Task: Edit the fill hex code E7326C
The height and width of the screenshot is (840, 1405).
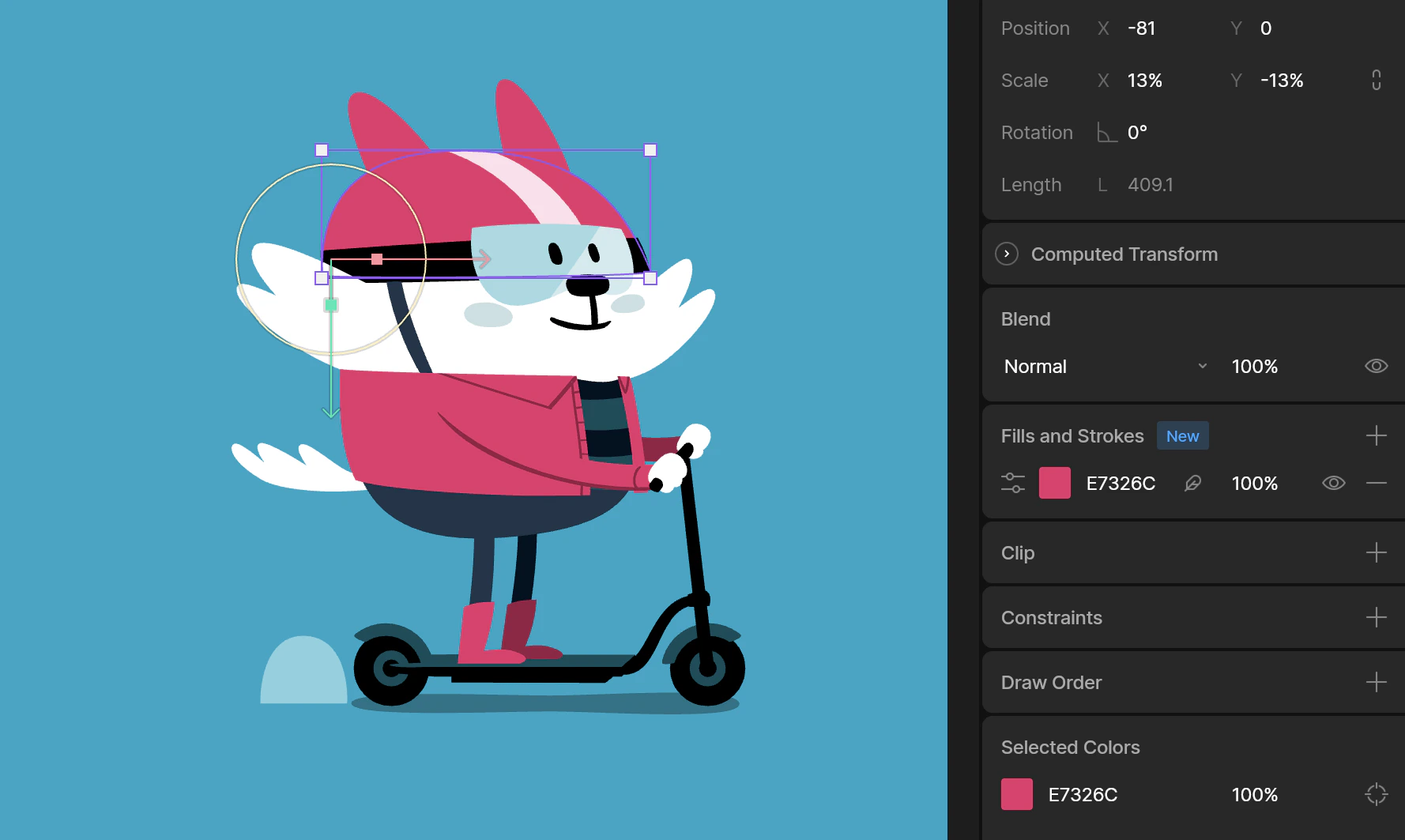Action: coord(1121,483)
